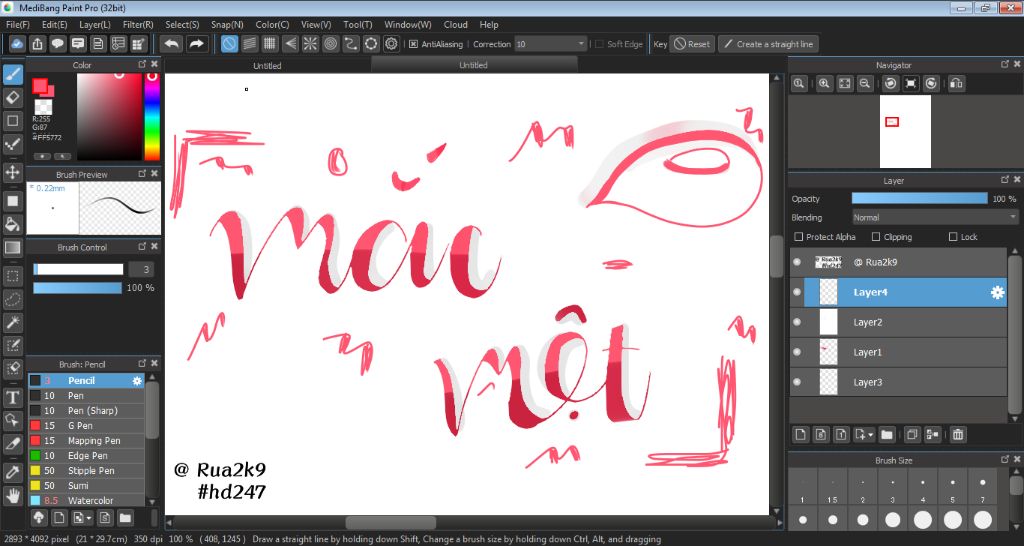Open the snap settings gear
This screenshot has width=1024, height=546.
(391, 44)
